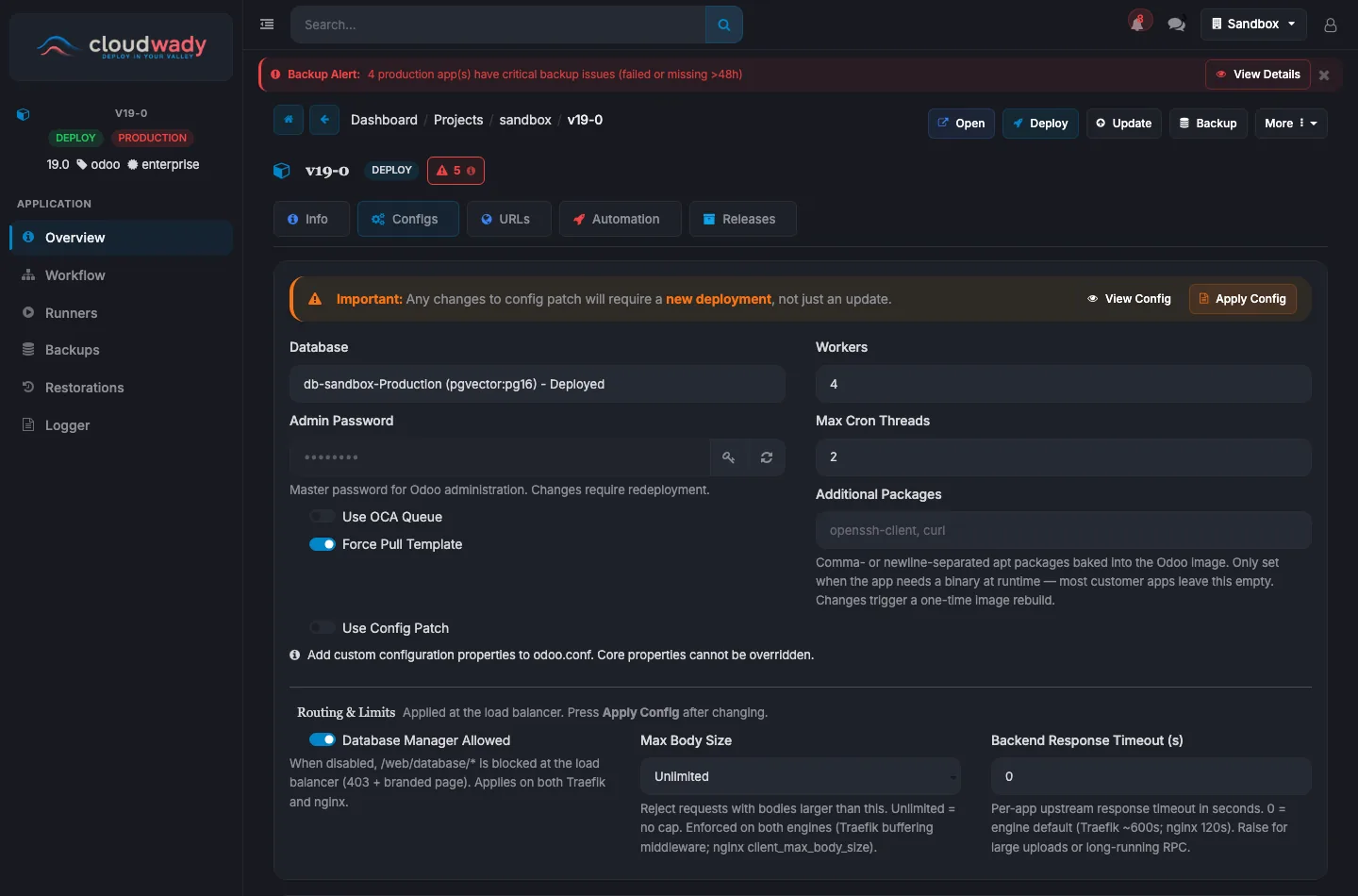Viewport: 1358px width, 896px height.
Task: Click Dashboard in the breadcrumb
Action: (384, 120)
